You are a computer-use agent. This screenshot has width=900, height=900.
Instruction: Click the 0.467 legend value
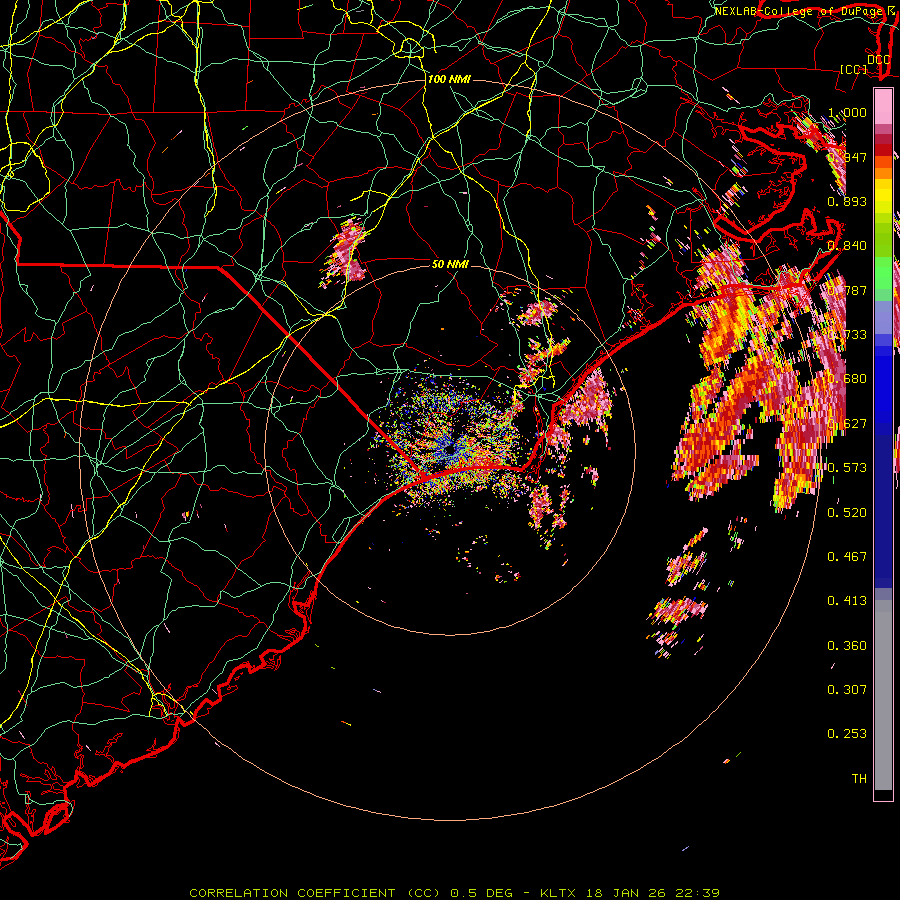[847, 556]
